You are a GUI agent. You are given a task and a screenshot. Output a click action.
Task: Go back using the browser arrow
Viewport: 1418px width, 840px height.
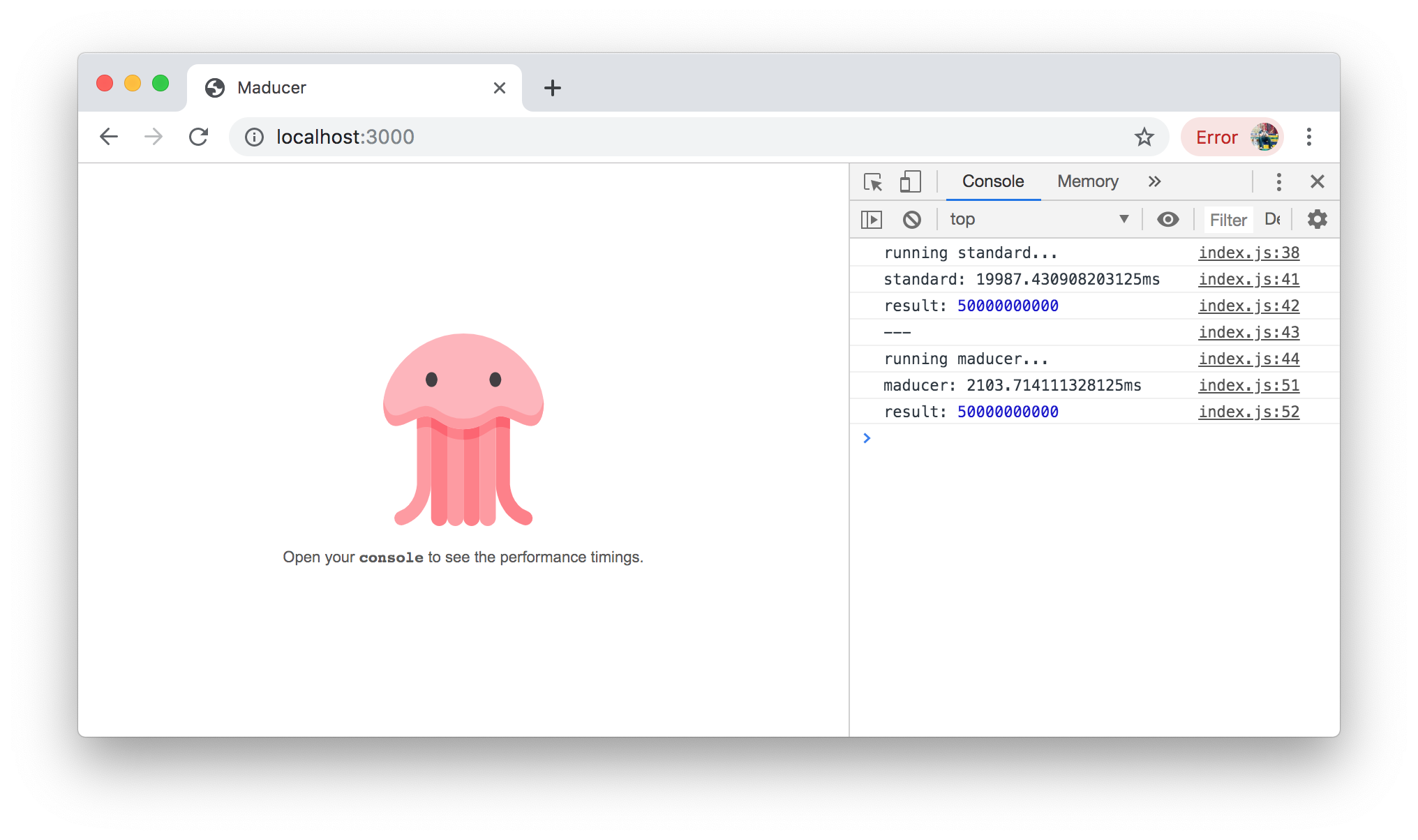coord(109,137)
